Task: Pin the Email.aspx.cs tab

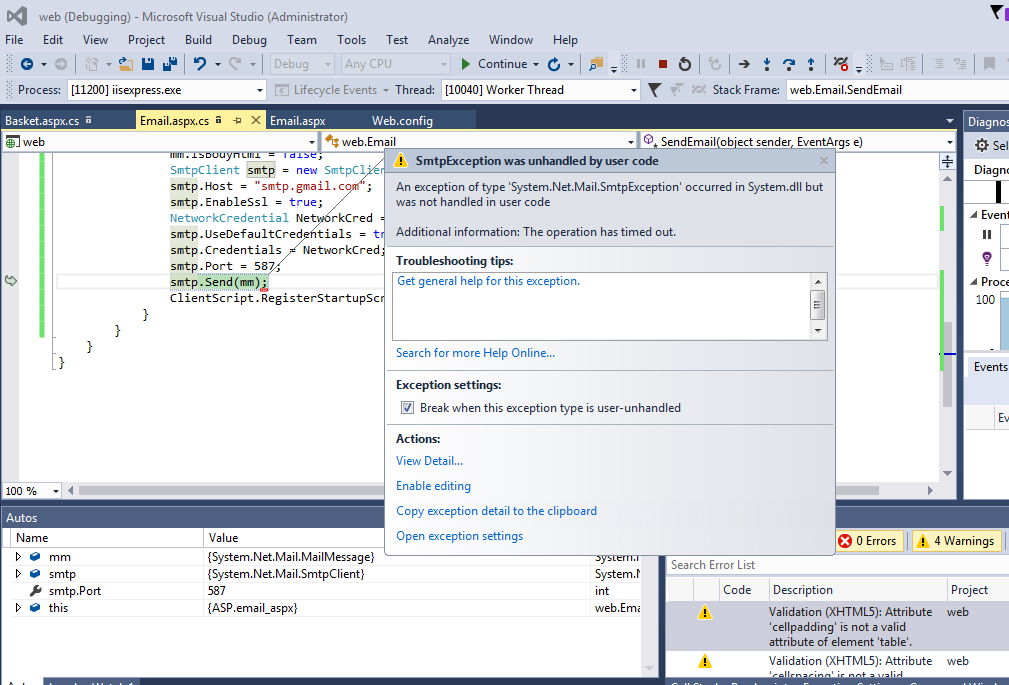Action: [237, 120]
